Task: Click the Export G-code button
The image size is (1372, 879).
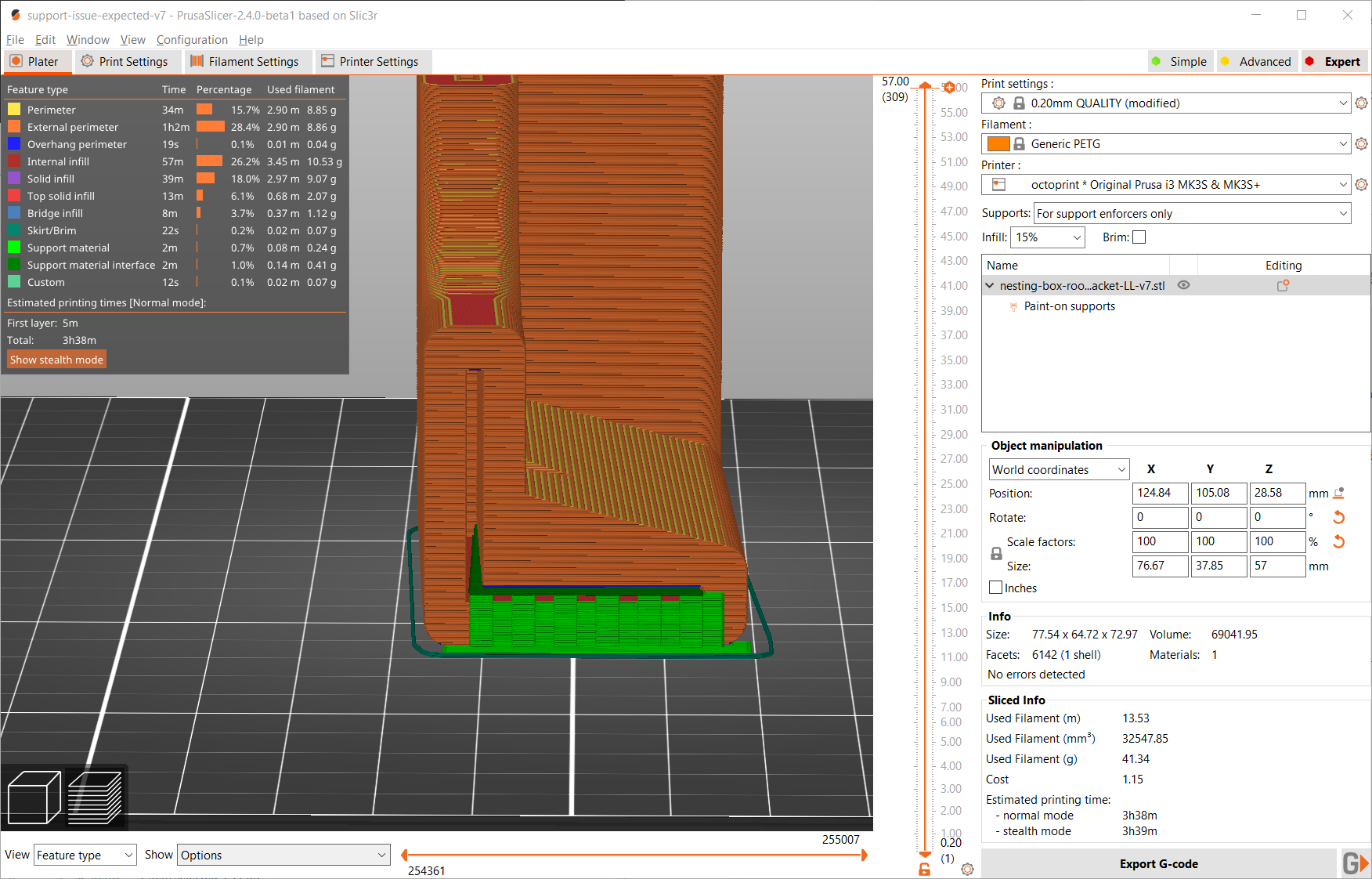Action: pos(1158,863)
